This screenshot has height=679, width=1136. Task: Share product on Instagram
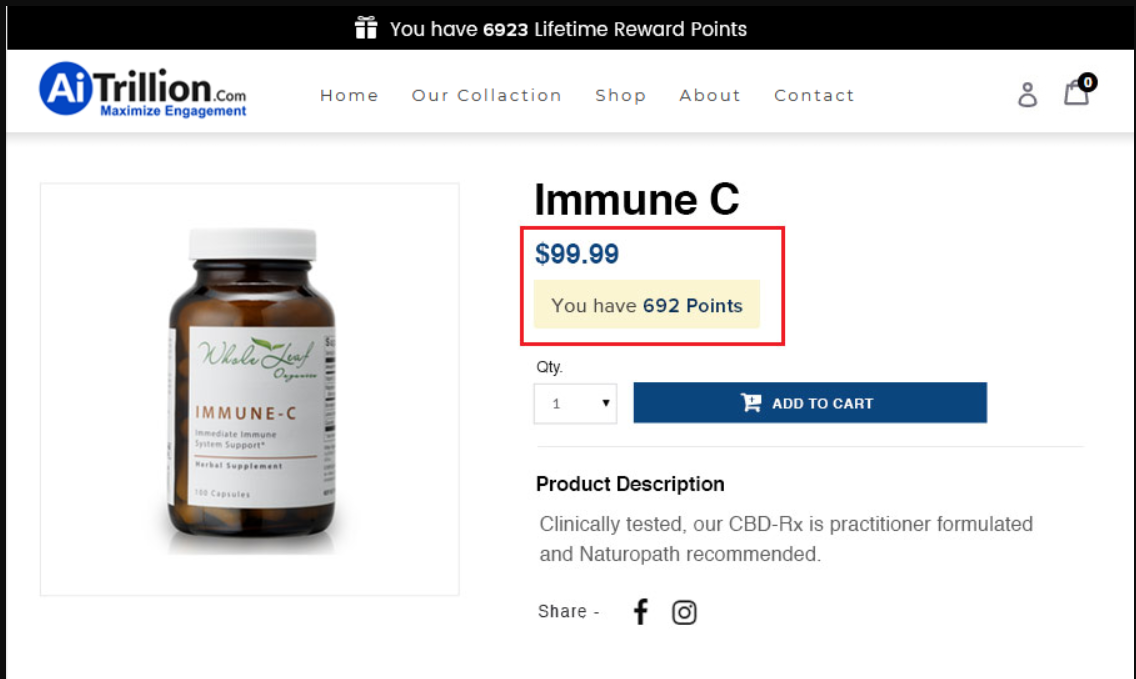coord(684,612)
